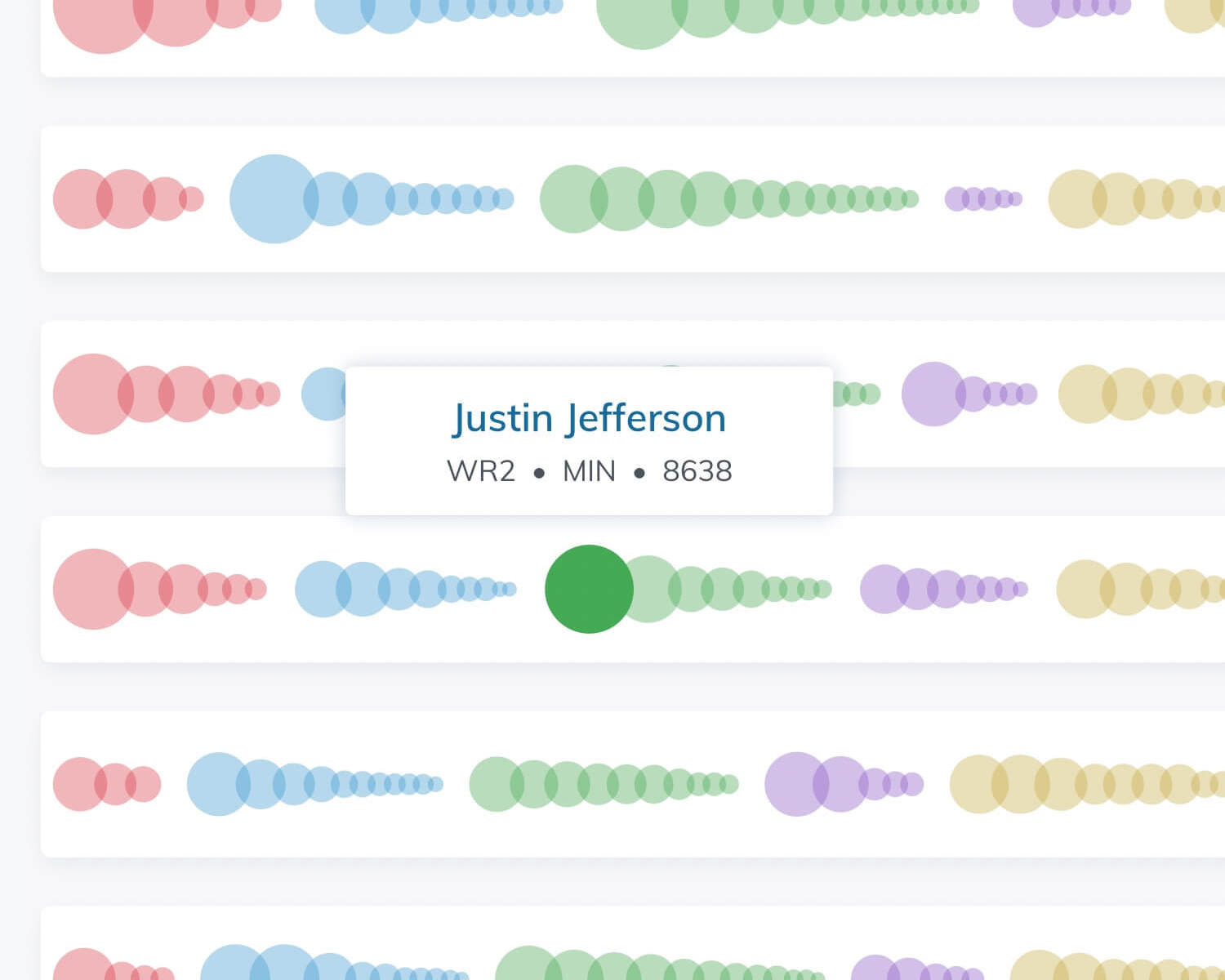Click first yellow bubble in fourth row
Viewport: 1225px width, 980px height.
coord(1085,589)
